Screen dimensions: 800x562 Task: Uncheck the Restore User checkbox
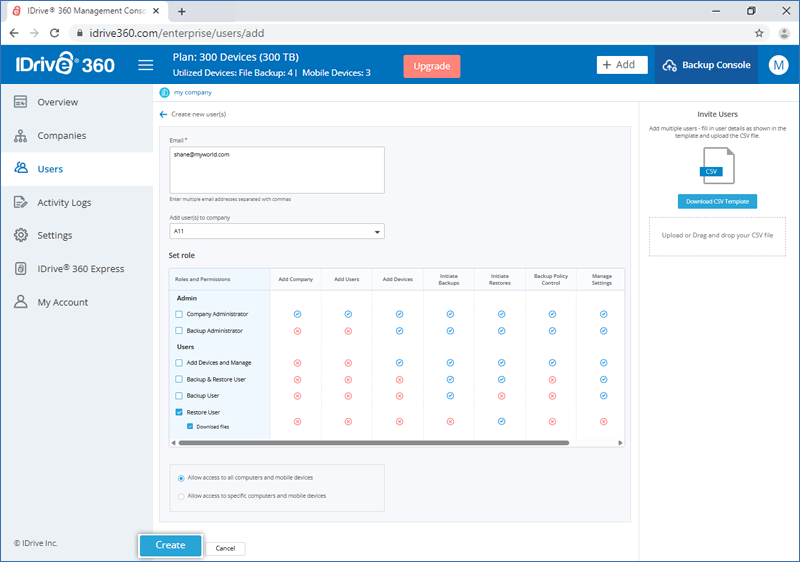179,412
